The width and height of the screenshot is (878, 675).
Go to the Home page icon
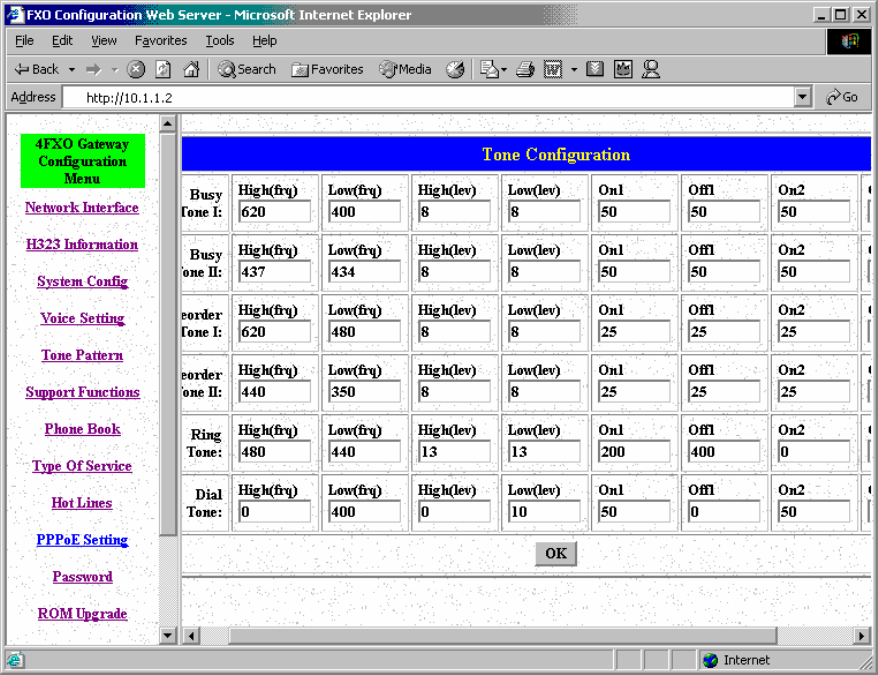coord(190,70)
